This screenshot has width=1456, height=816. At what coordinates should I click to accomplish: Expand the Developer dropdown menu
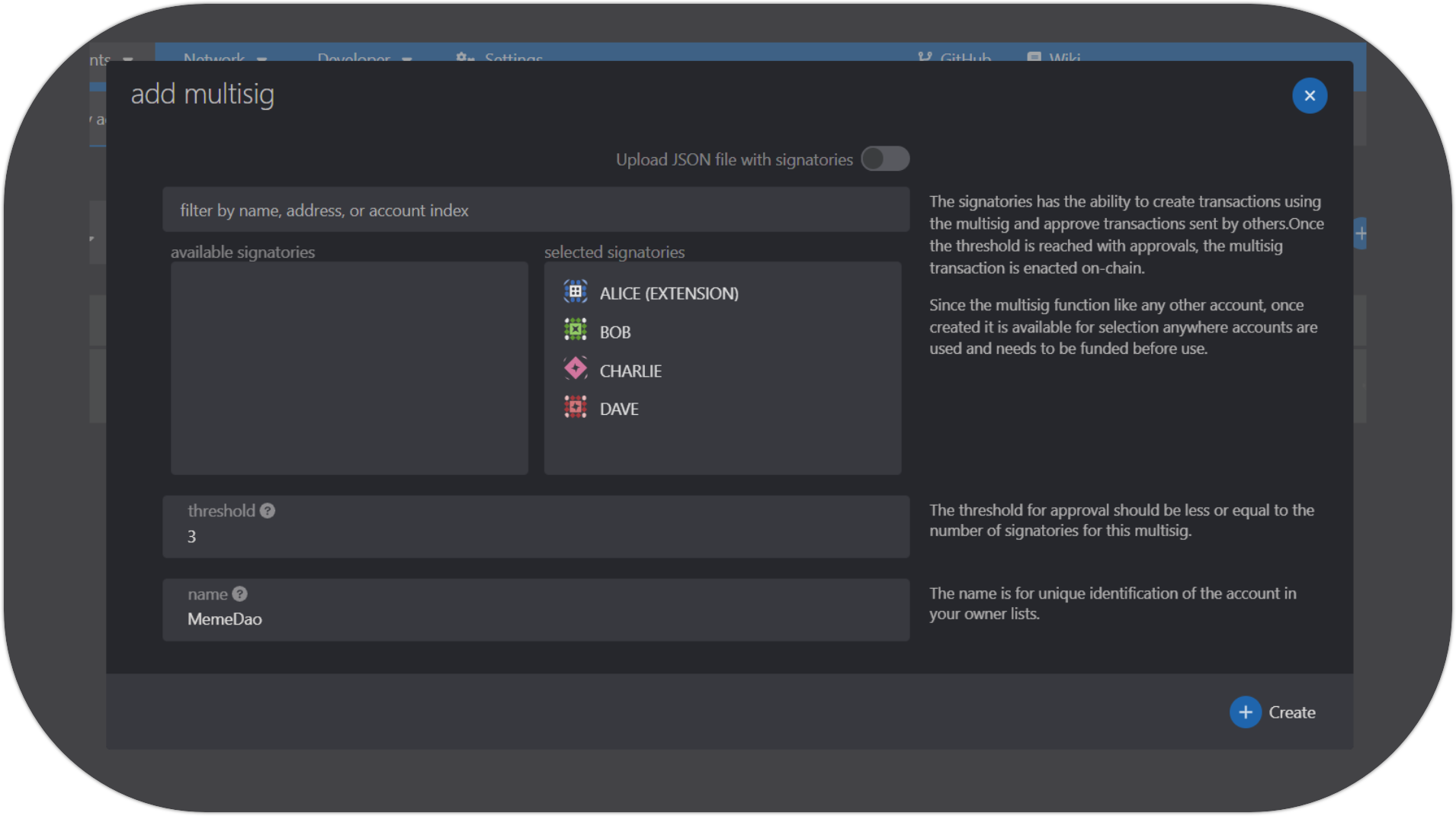(x=364, y=57)
